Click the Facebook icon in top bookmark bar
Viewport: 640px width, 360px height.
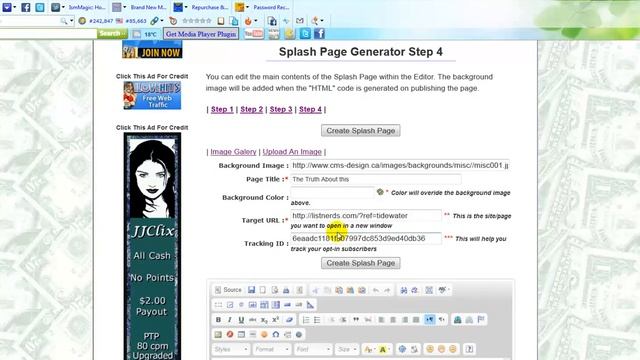pos(25,7)
